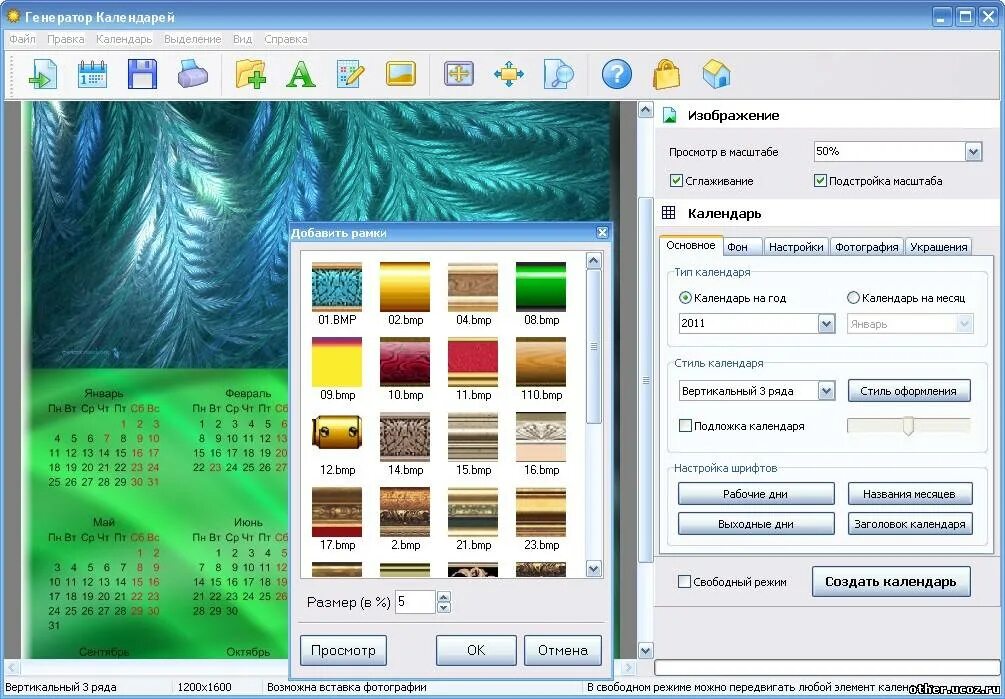The width and height of the screenshot is (1005, 699).
Task: Switch to the Фотография tab
Action: pos(867,247)
